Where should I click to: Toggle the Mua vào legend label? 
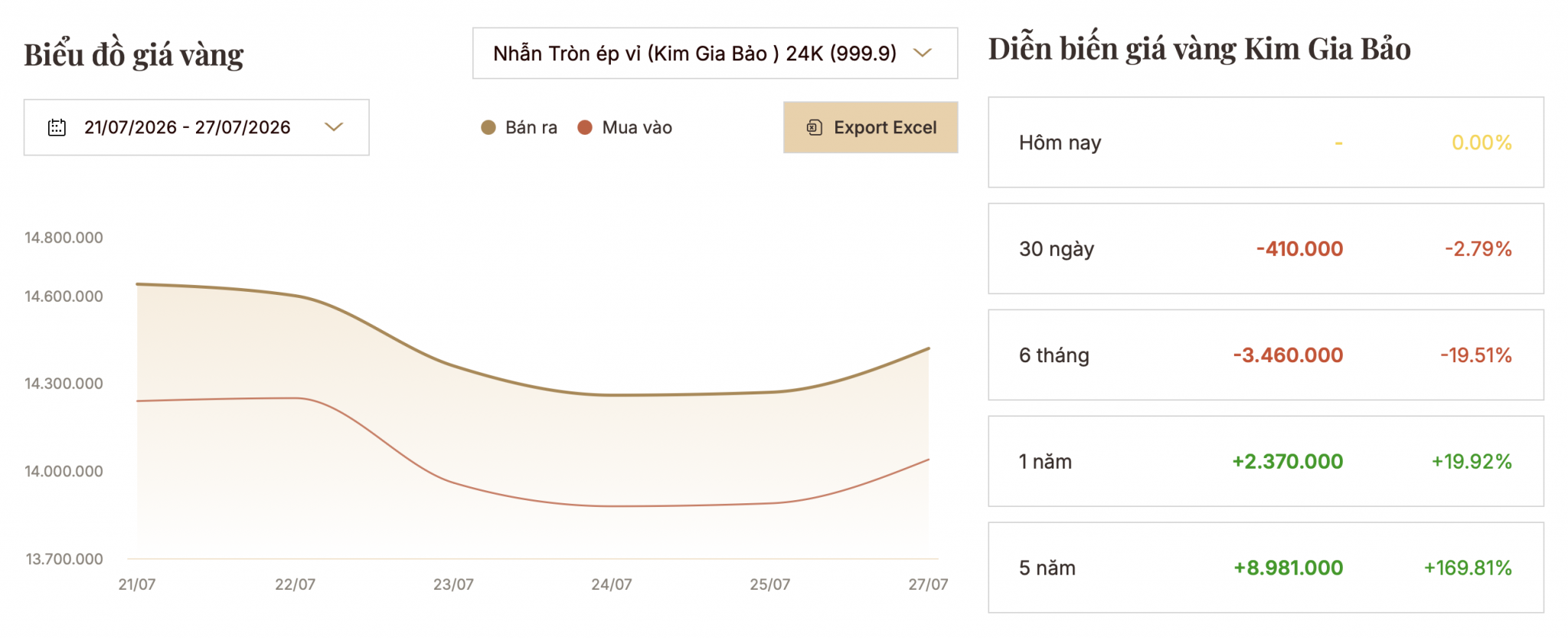pyautogui.click(x=637, y=127)
